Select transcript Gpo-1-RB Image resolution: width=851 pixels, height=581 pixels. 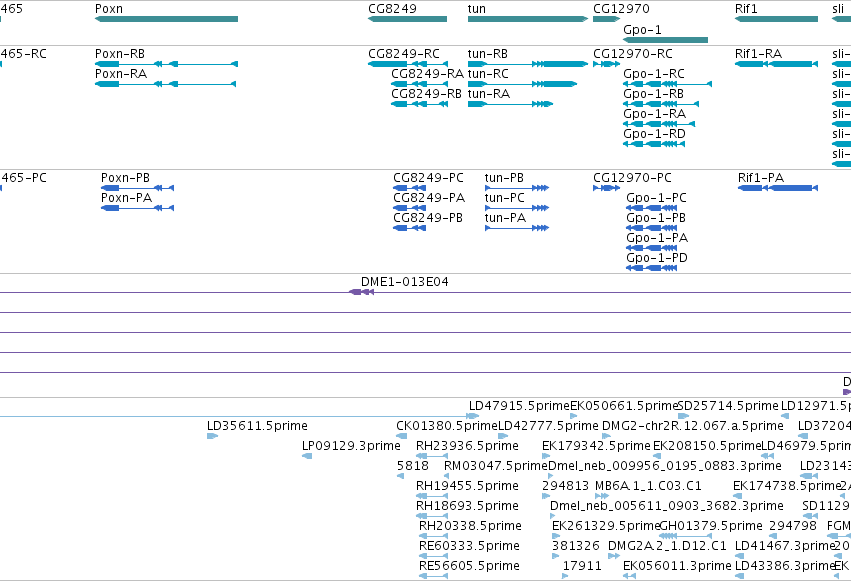[x=661, y=104]
